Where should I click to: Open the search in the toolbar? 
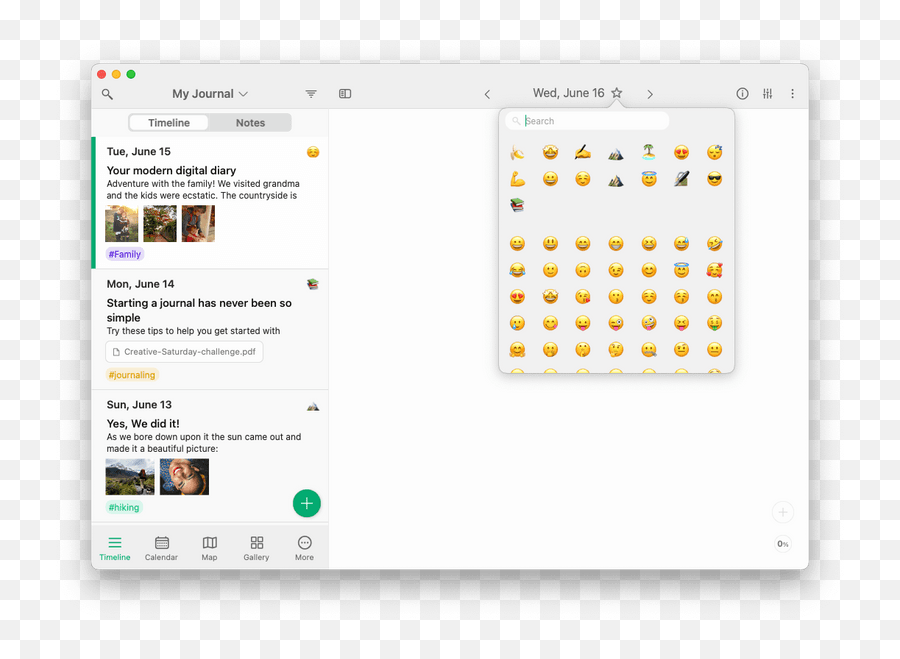107,93
